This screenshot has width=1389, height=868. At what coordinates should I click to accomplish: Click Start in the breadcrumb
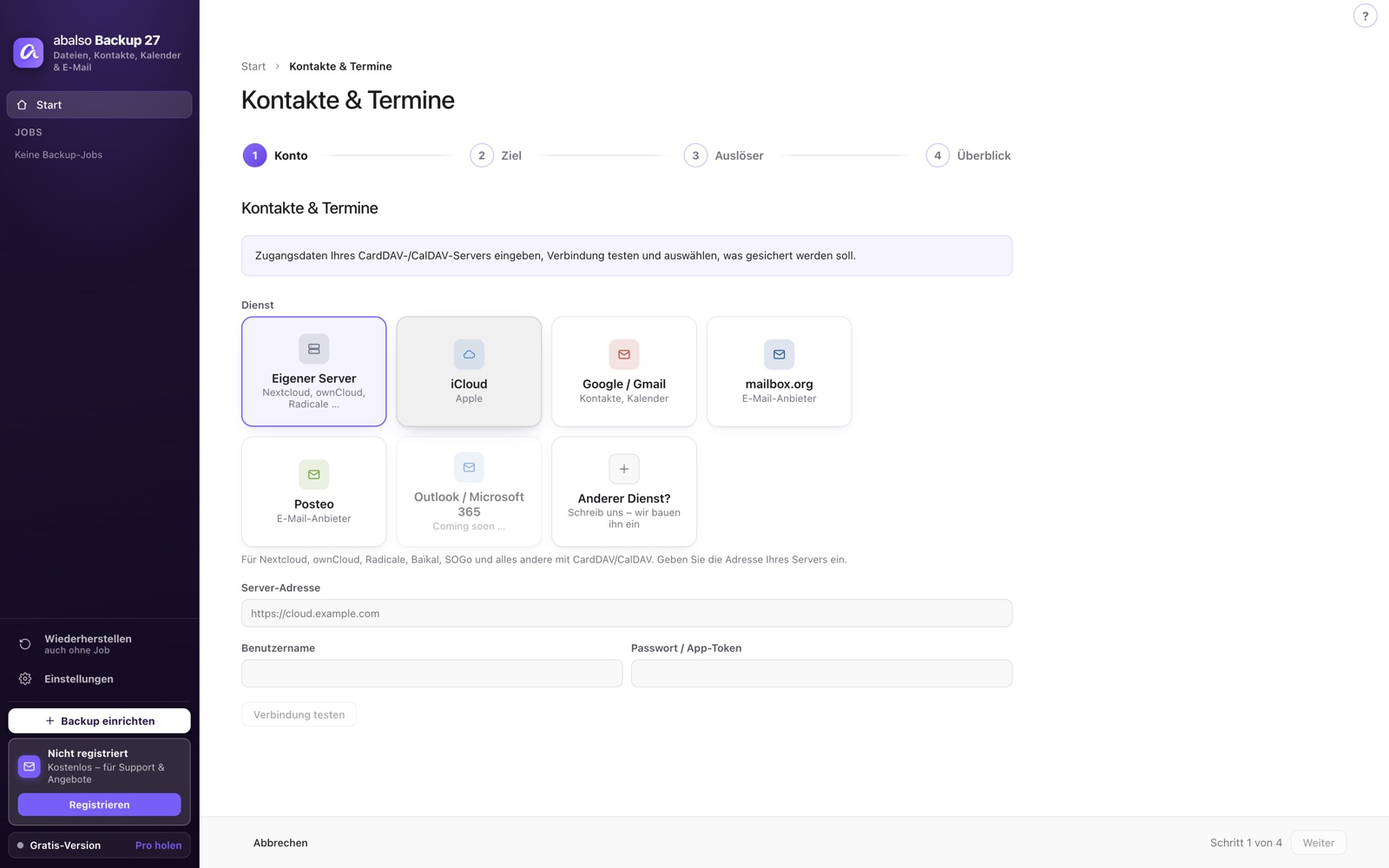point(253,66)
